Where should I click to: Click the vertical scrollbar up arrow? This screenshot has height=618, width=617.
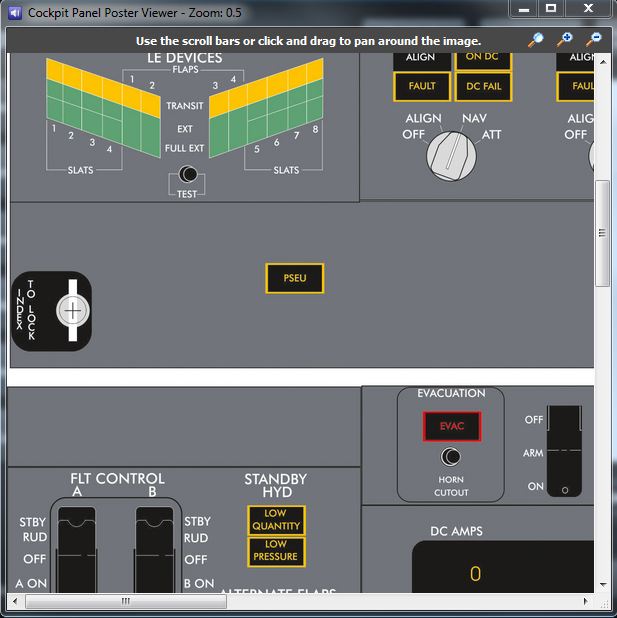[x=603, y=62]
